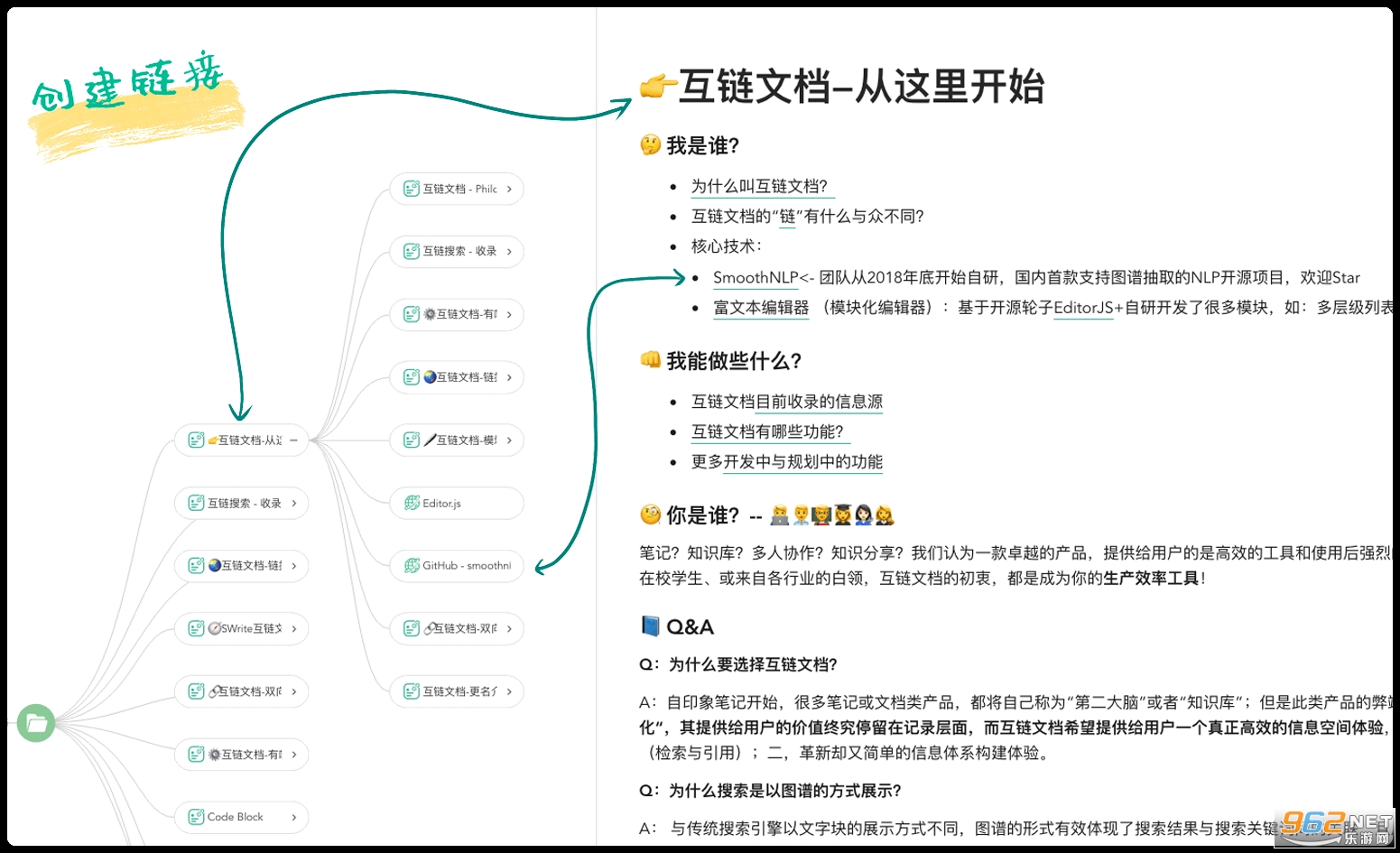The image size is (1400, 853).
Task: Click the document icon on Code Block node
Action: [x=196, y=817]
